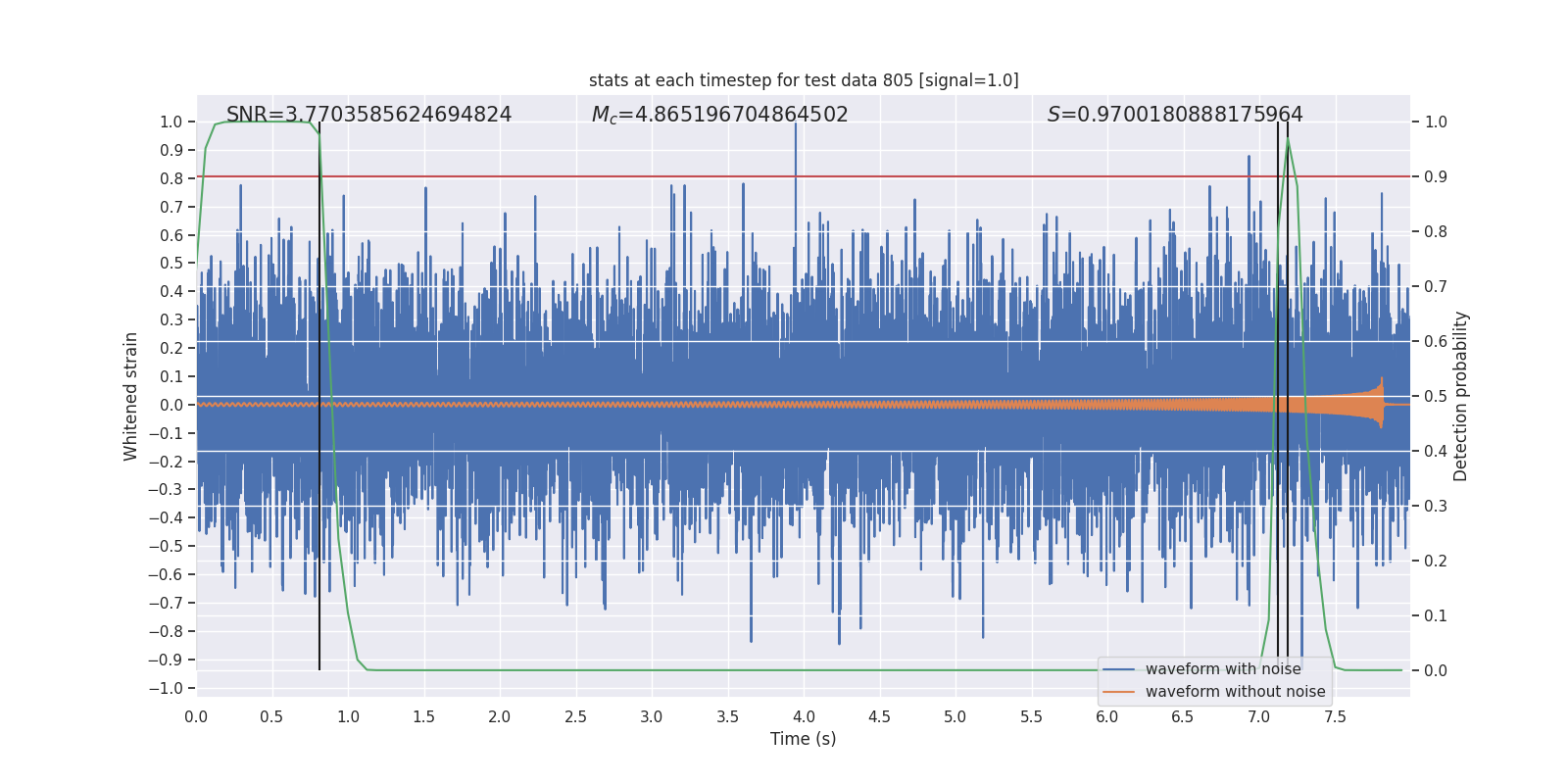Select the "4.0" time axis tick label

click(804, 716)
